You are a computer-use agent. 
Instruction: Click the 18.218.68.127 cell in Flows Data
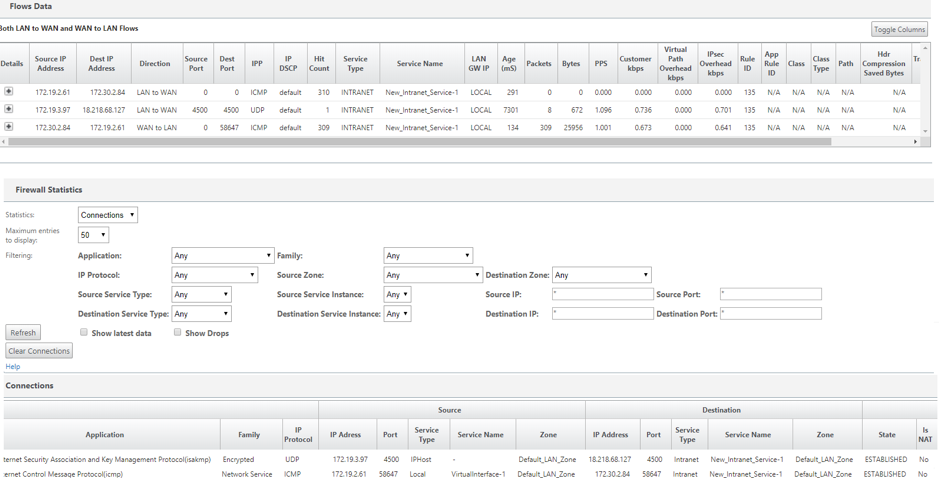pos(104,110)
